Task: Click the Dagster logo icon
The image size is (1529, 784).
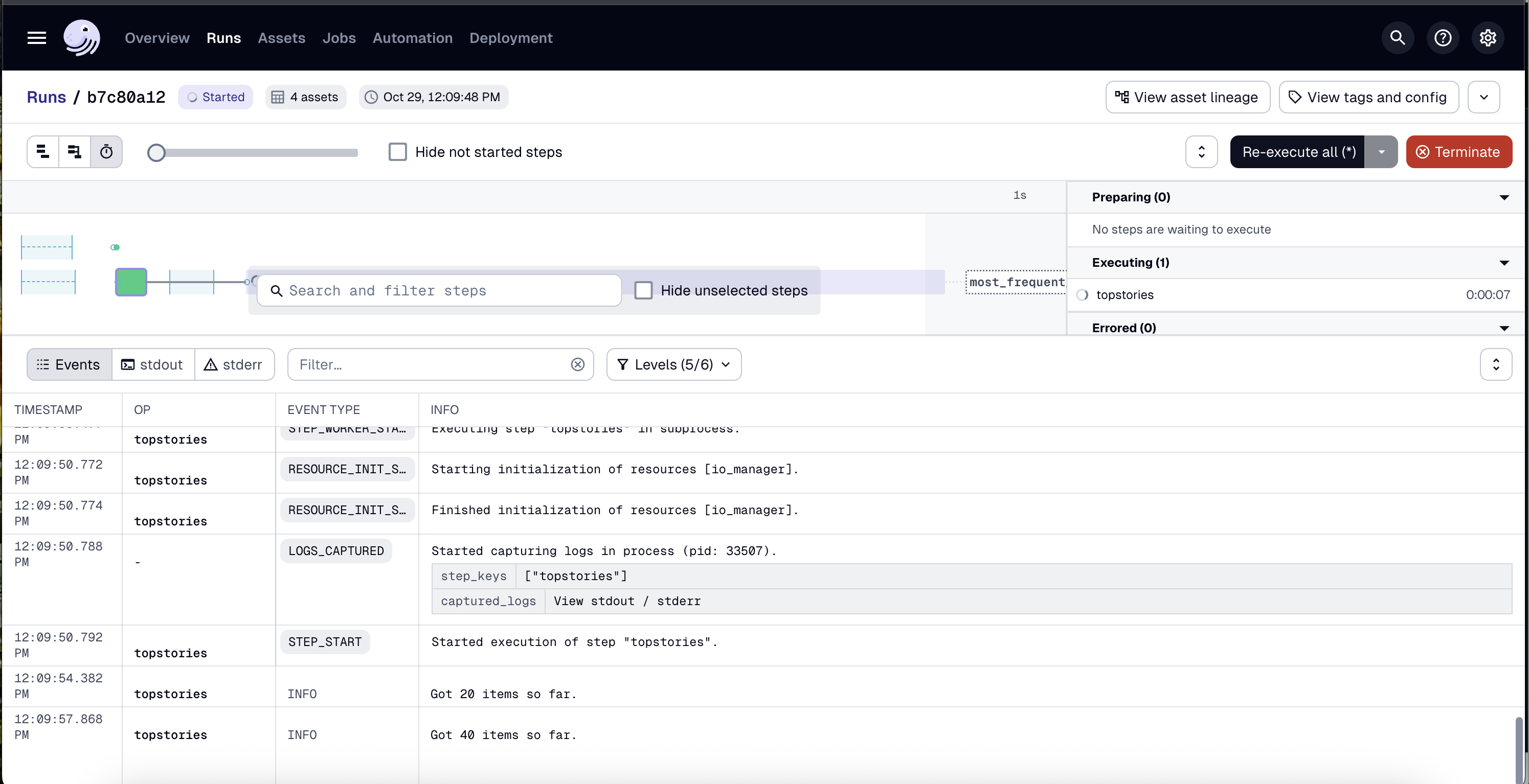Action: tap(82, 38)
